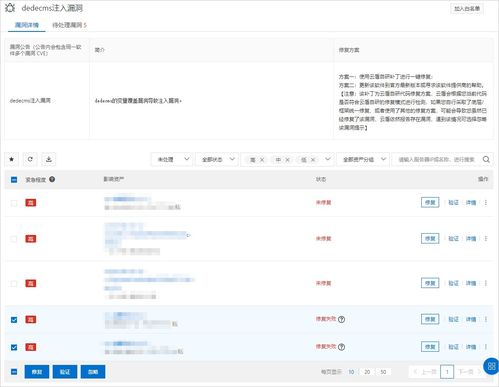This screenshot has width=499, height=387.
Task: Click the red 高 badge in first row
Action: 31,203
